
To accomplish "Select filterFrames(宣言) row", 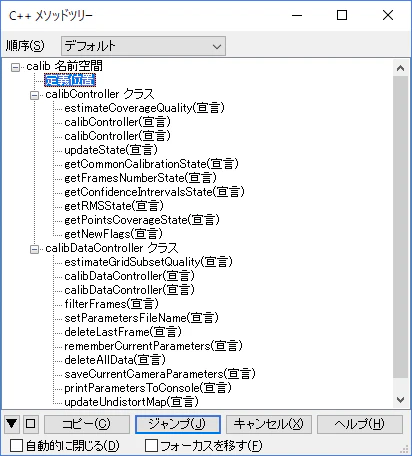I will [111, 304].
